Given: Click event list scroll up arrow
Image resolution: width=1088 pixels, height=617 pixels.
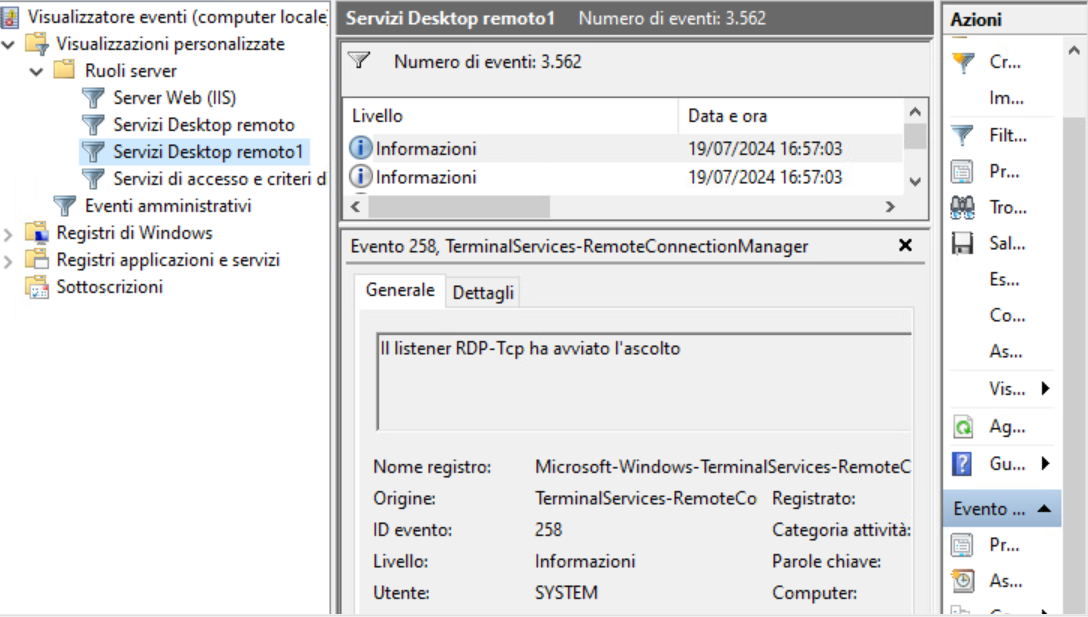Looking at the screenshot, I should [915, 112].
